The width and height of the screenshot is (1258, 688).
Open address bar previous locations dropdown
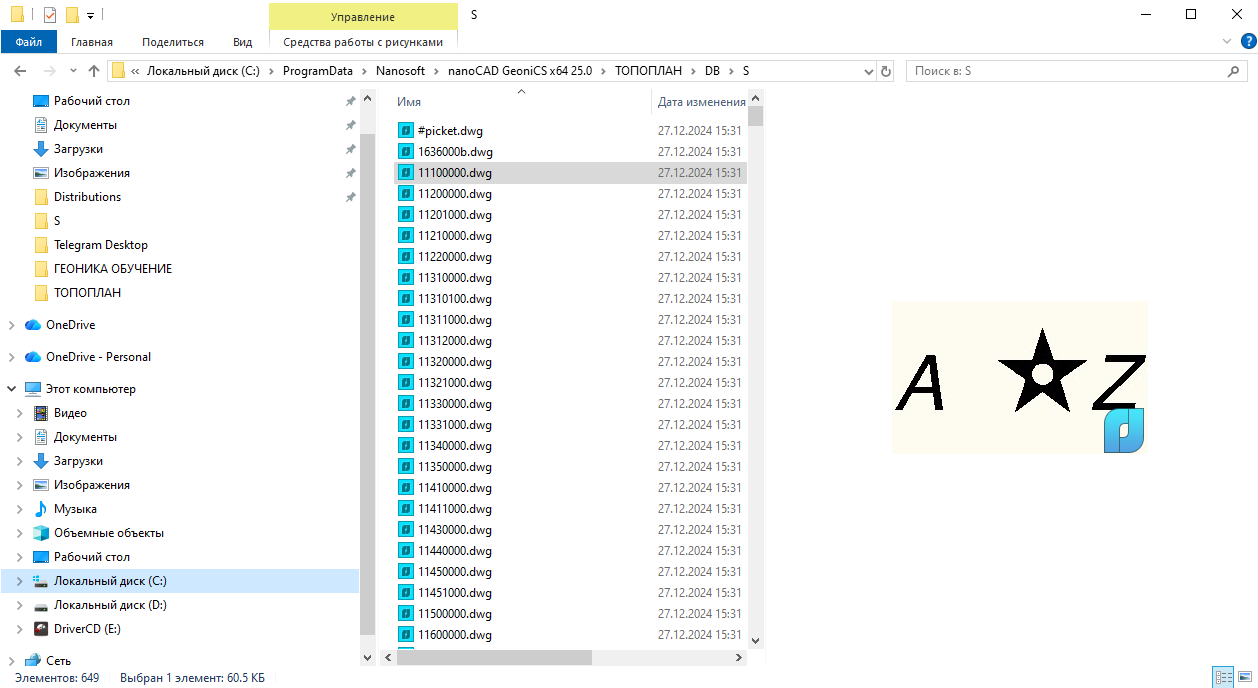tap(867, 71)
